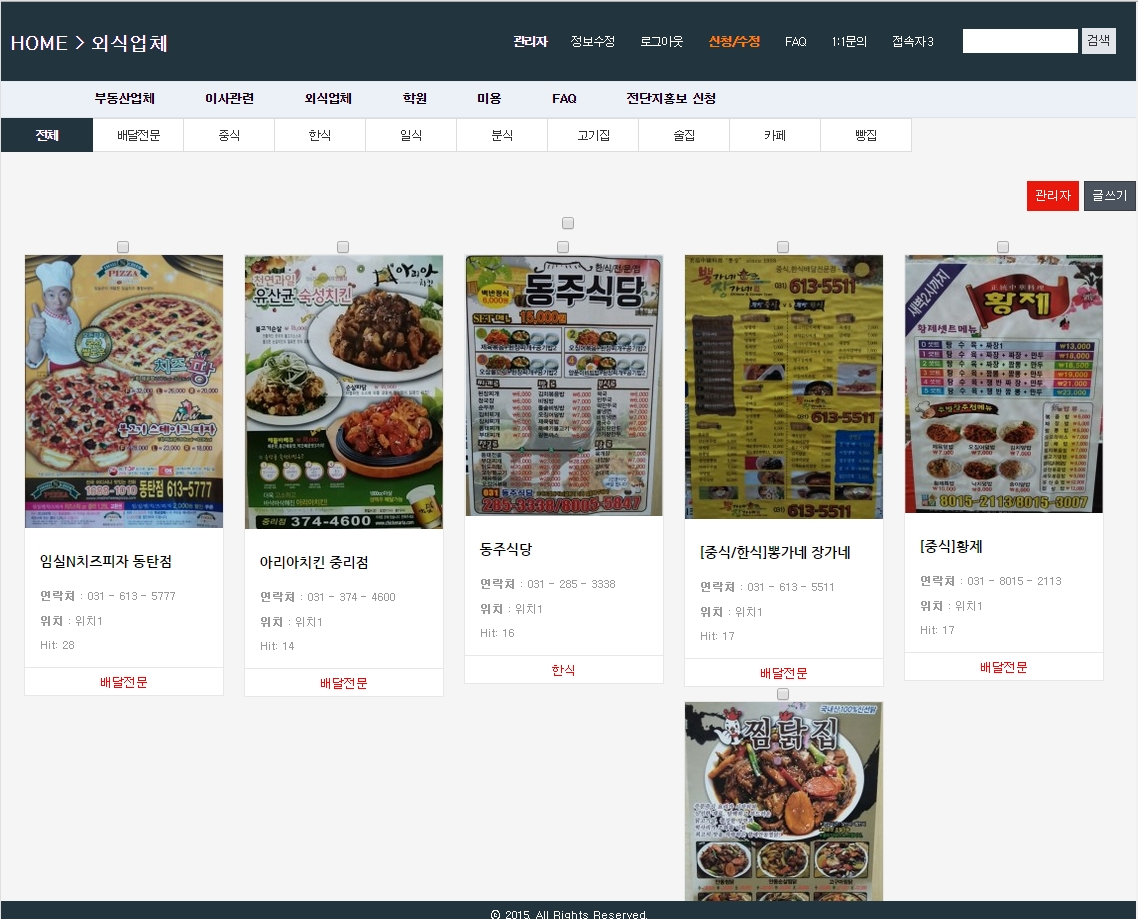The image size is (1138, 919).
Task: Tick the checkbox above 아리아치킨 중리점
Action: coord(343,247)
